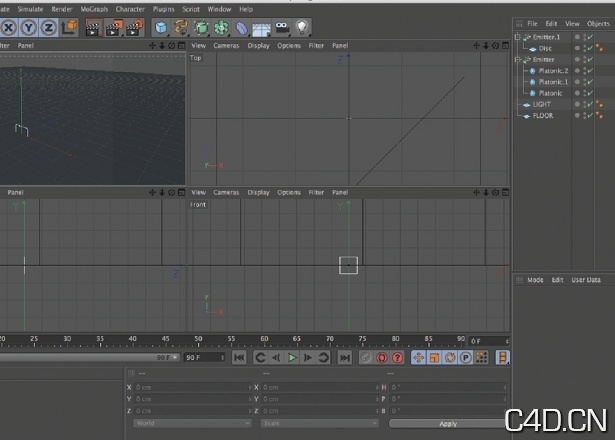Add a light bulb object
The height and width of the screenshot is (440, 615).
pos(302,28)
